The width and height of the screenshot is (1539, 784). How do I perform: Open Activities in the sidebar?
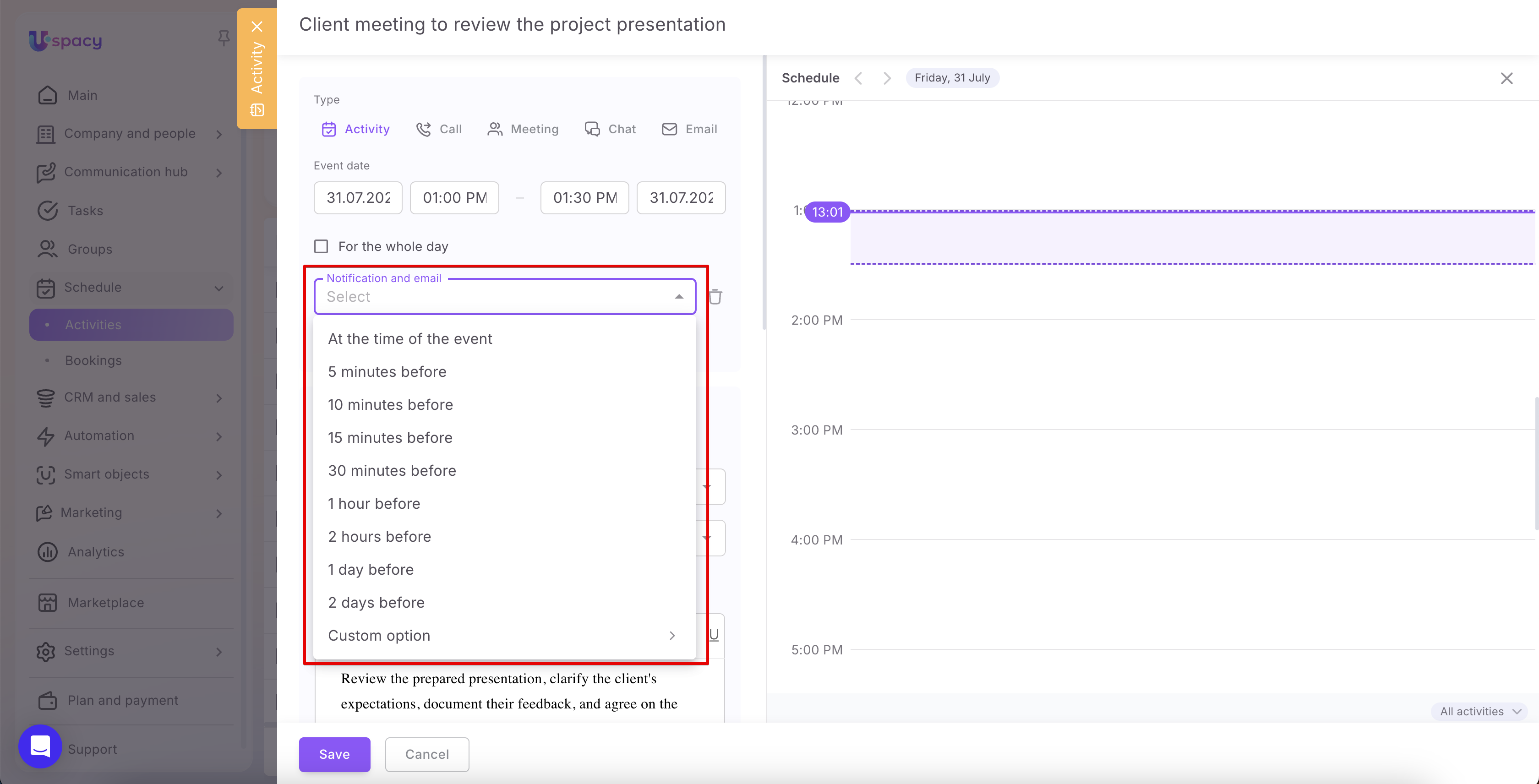(131, 325)
